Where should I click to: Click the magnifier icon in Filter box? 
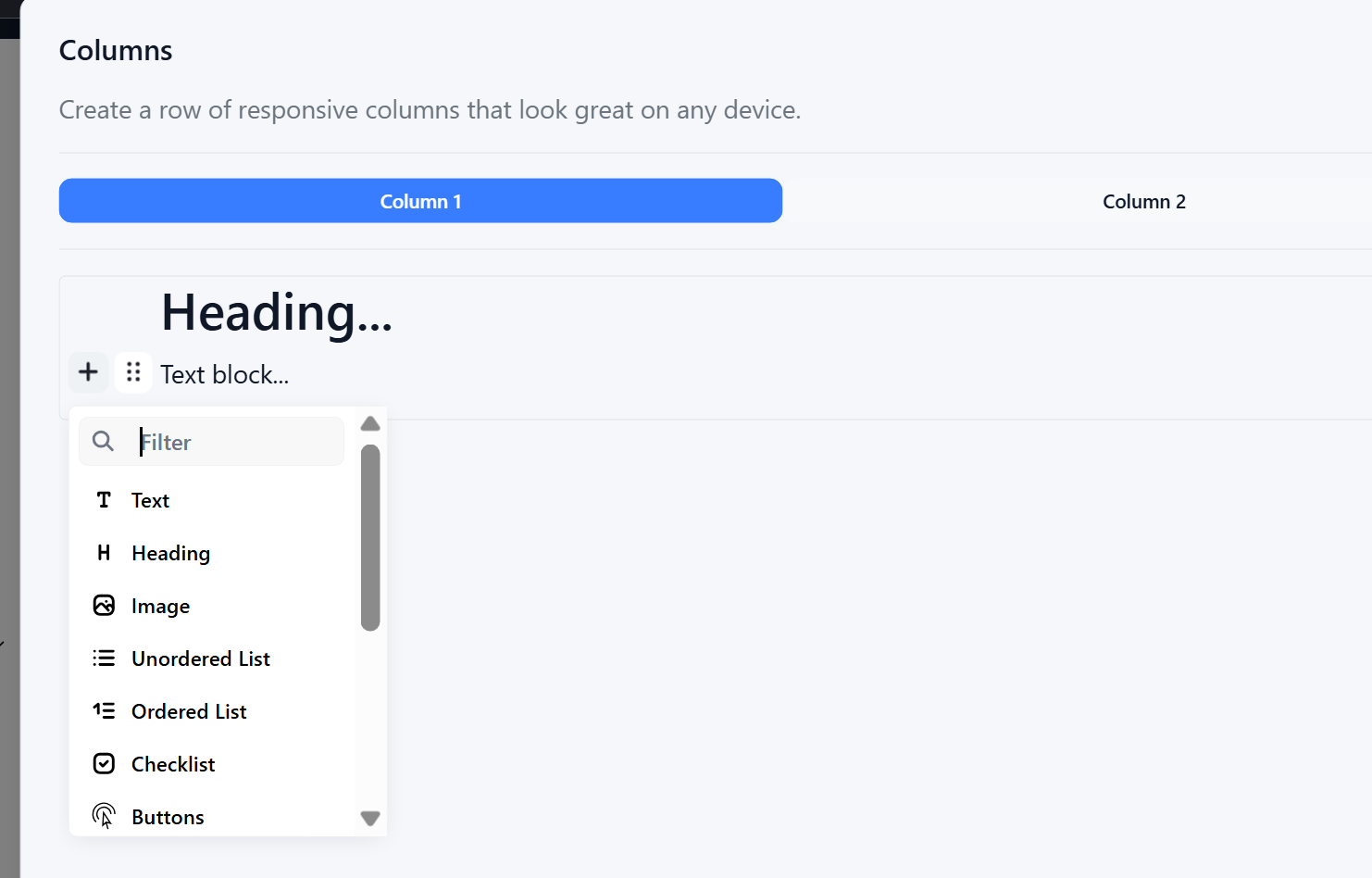click(x=103, y=442)
